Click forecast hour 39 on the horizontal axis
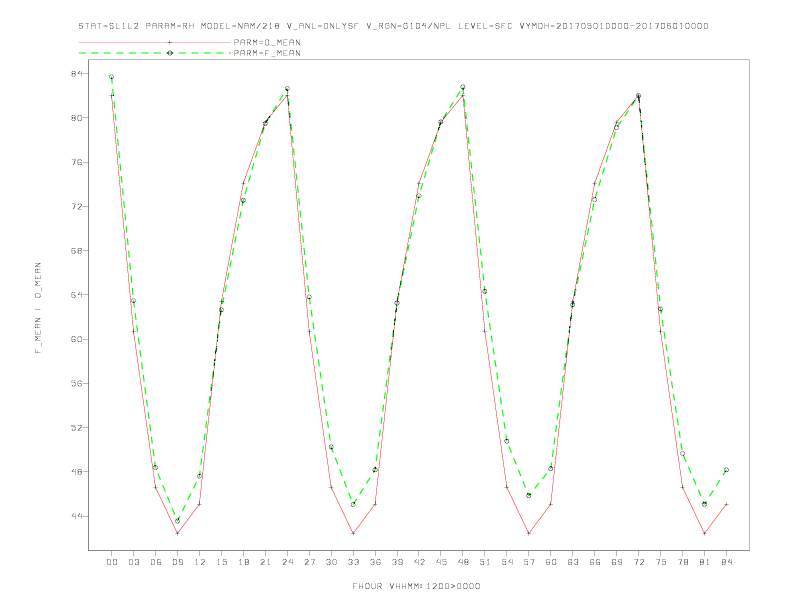792x612 pixels. [x=397, y=562]
